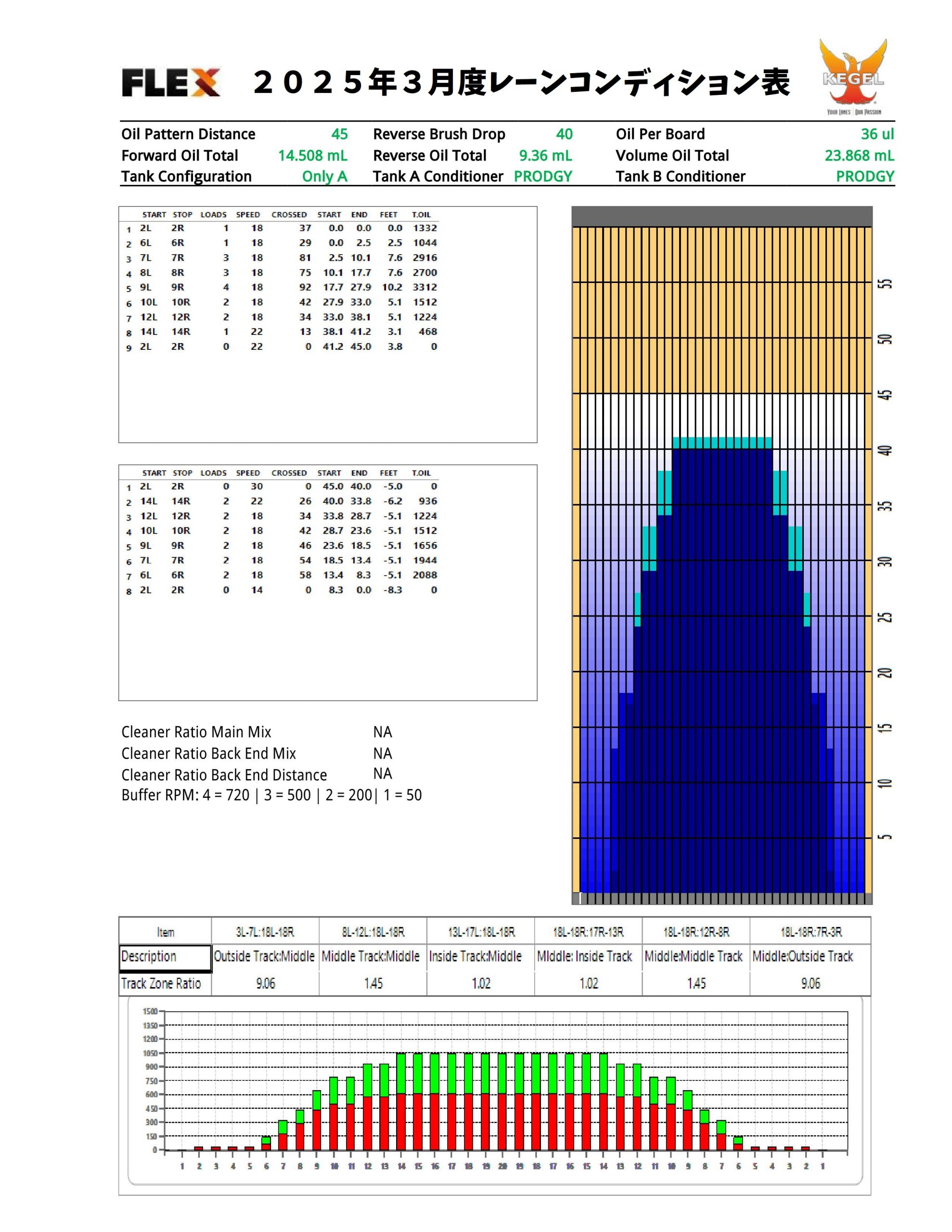Click the Track Zone Ratio row header
This screenshot has height=1232, width=952.
coord(166,984)
